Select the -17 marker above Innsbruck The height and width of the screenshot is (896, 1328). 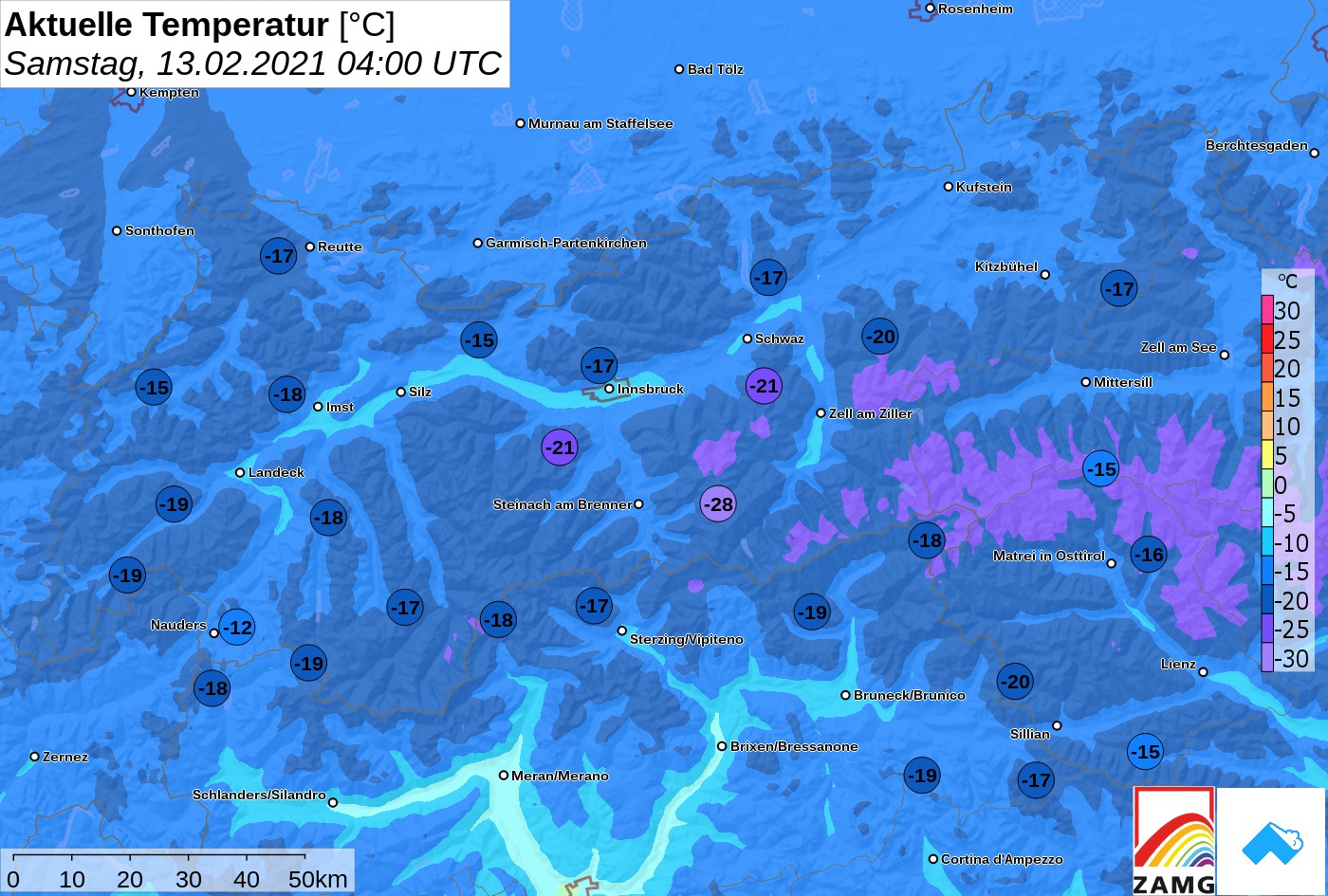[599, 365]
